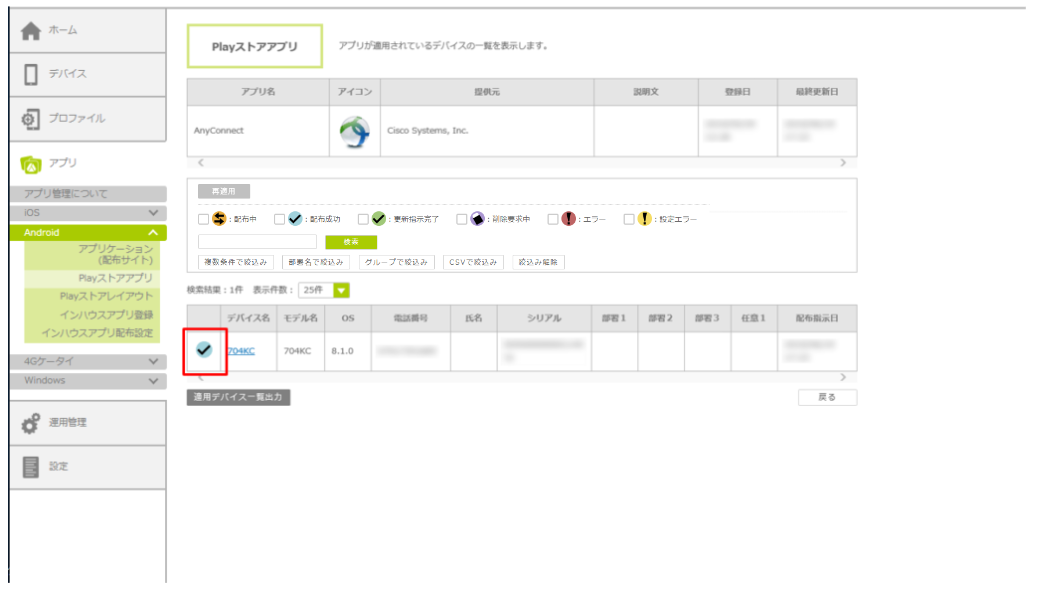
Task: Click right arrow of app table scrollbar
Action: click(842, 162)
